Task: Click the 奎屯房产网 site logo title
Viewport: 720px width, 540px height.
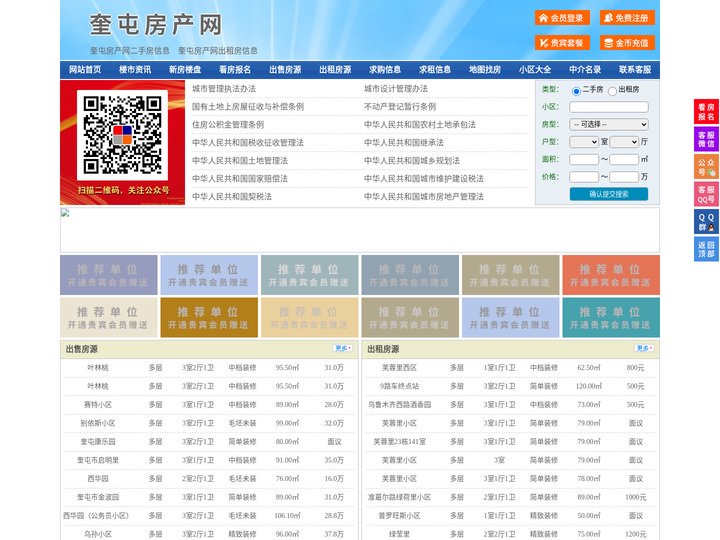Action: [156, 25]
